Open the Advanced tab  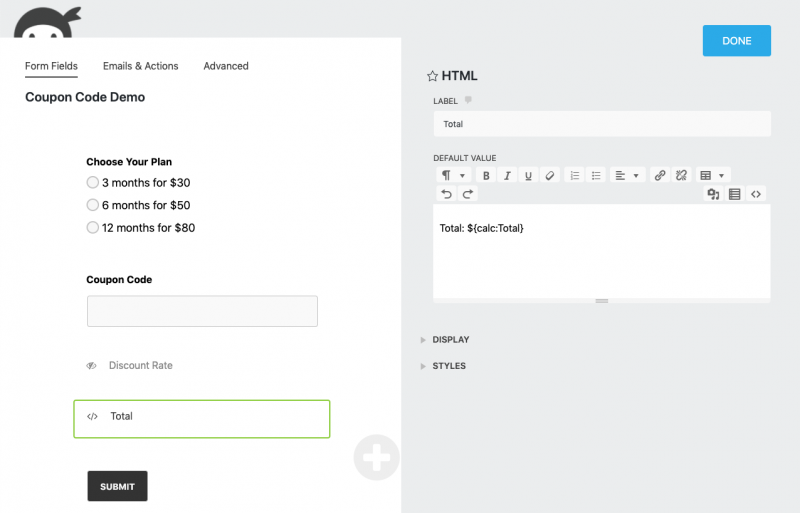pyautogui.click(x=226, y=66)
